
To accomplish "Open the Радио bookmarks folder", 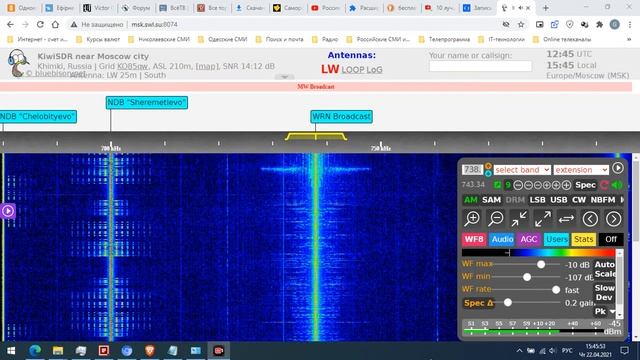I will click(325, 40).
